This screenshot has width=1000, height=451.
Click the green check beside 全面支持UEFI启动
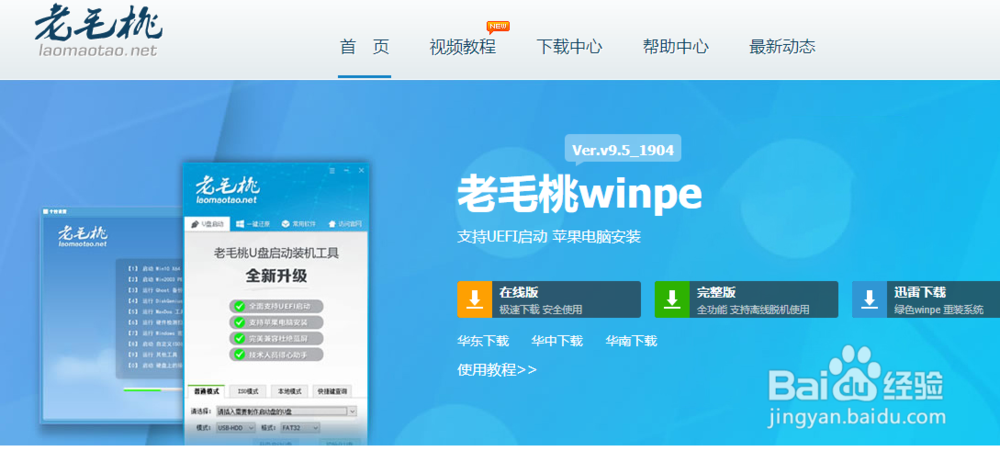tap(239, 306)
